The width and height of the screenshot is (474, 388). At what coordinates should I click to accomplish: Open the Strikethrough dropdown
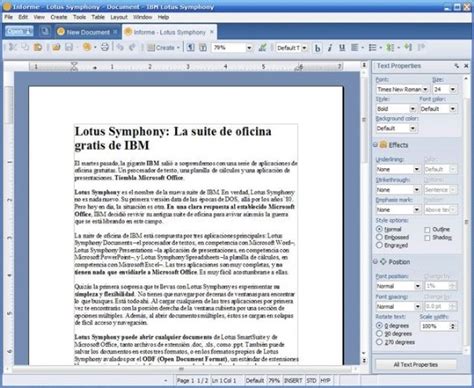(x=417, y=190)
